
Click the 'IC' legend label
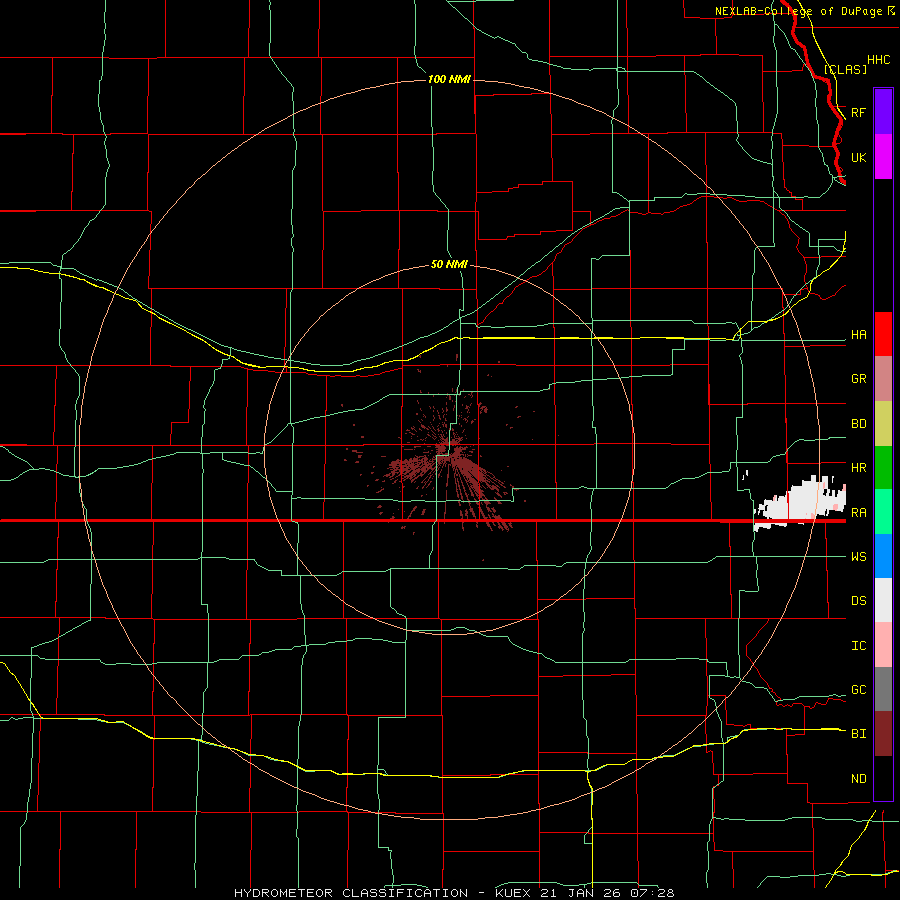(858, 646)
